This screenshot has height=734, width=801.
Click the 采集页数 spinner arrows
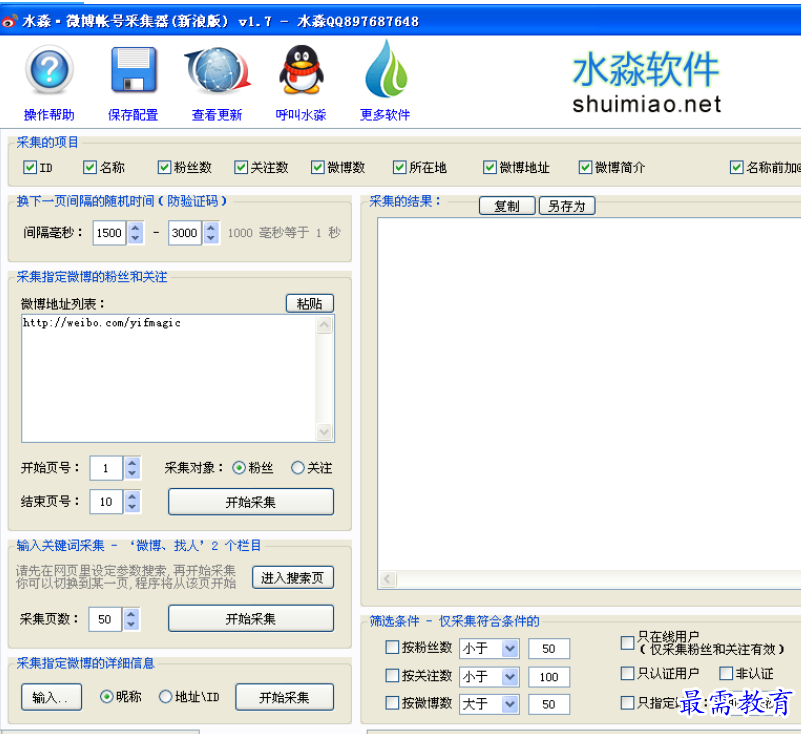[131, 619]
